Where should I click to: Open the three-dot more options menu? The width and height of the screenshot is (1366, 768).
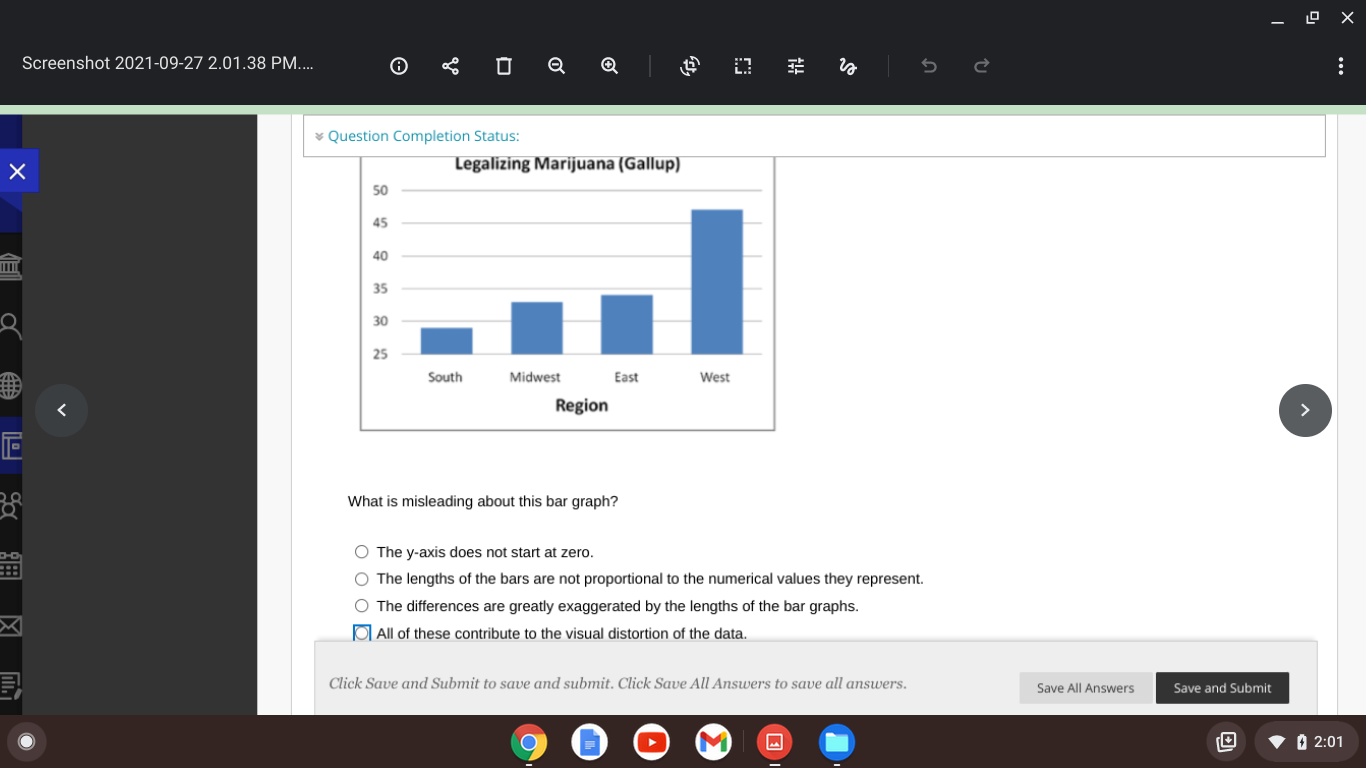coord(1340,66)
